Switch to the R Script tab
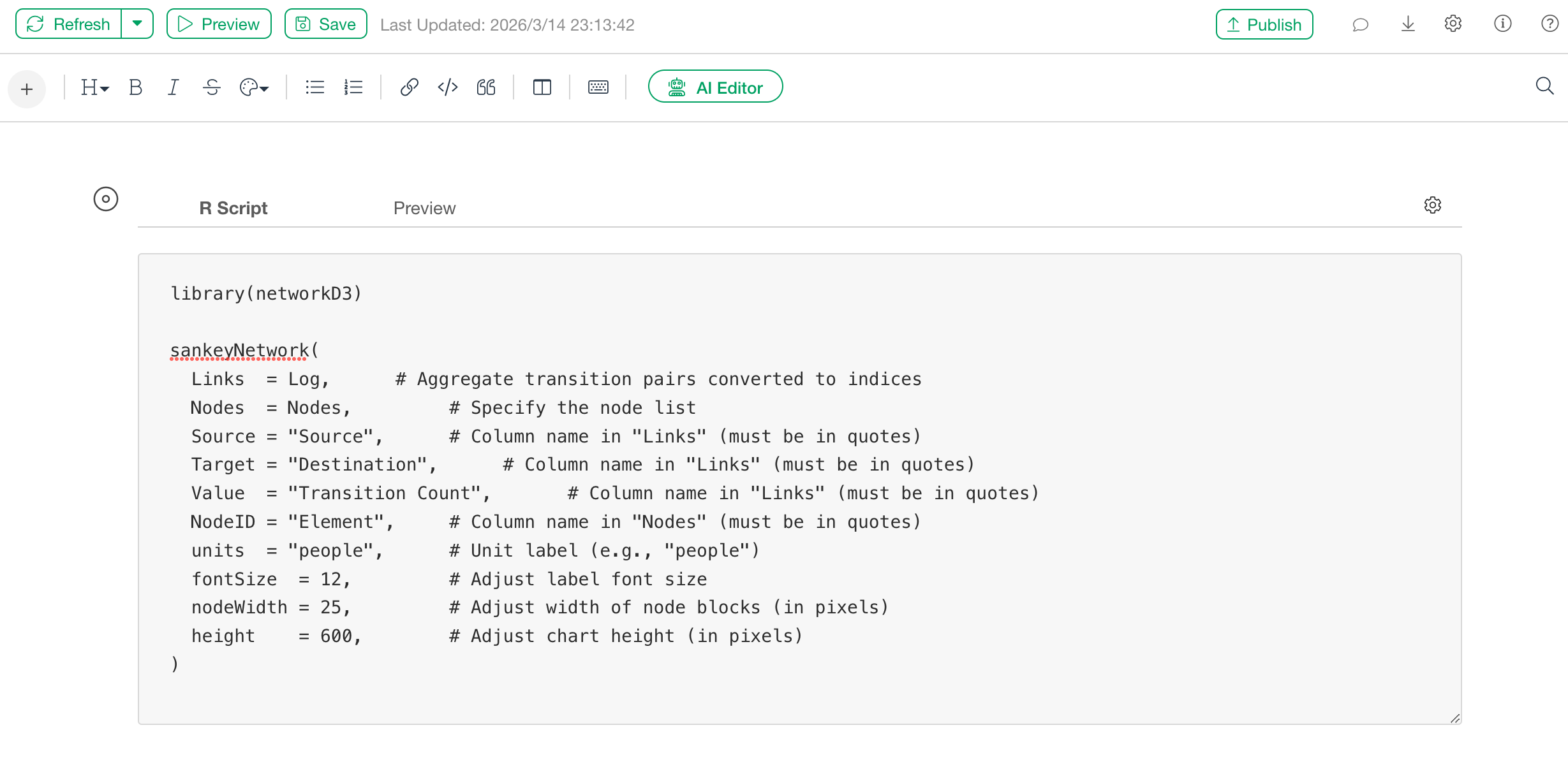Screen dimensions: 1568x760 click(233, 208)
